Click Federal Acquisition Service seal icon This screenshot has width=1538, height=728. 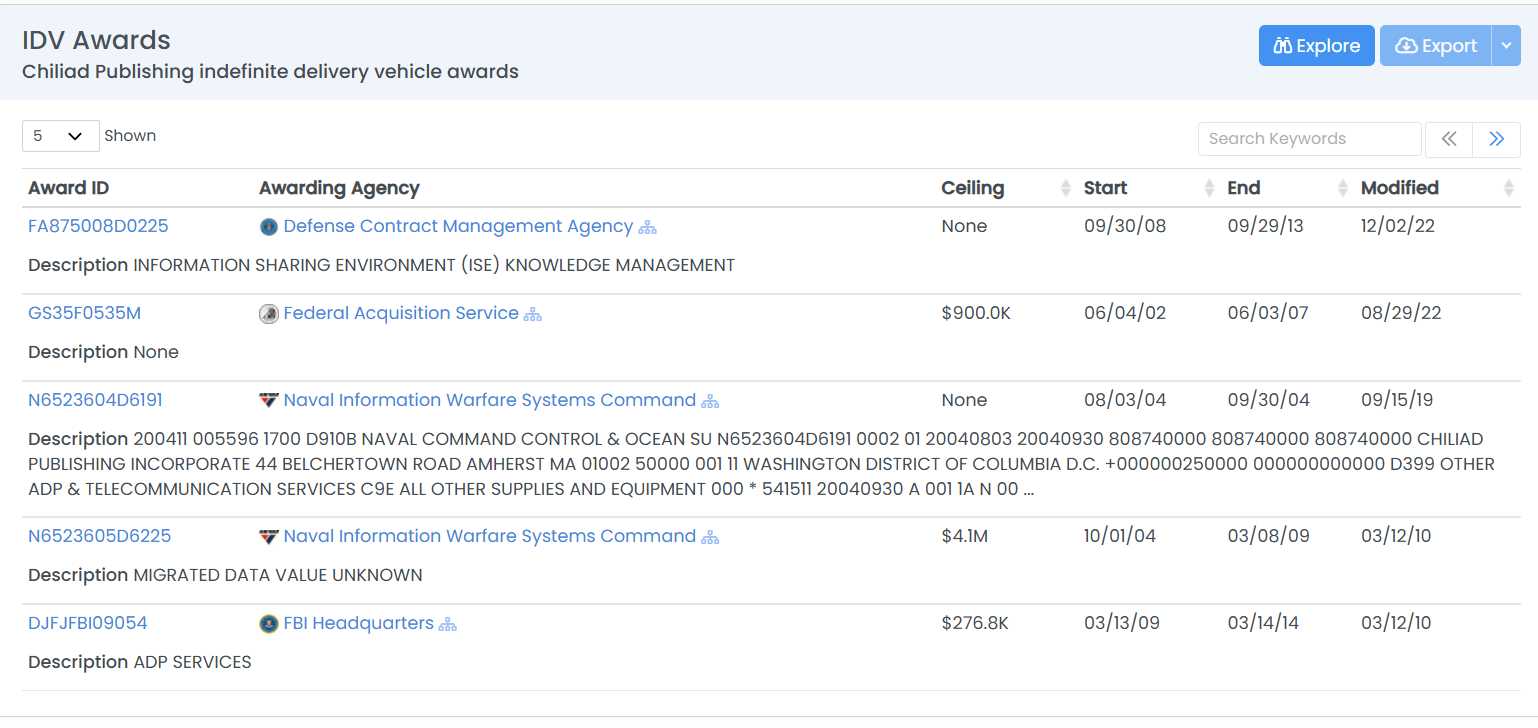coord(269,314)
